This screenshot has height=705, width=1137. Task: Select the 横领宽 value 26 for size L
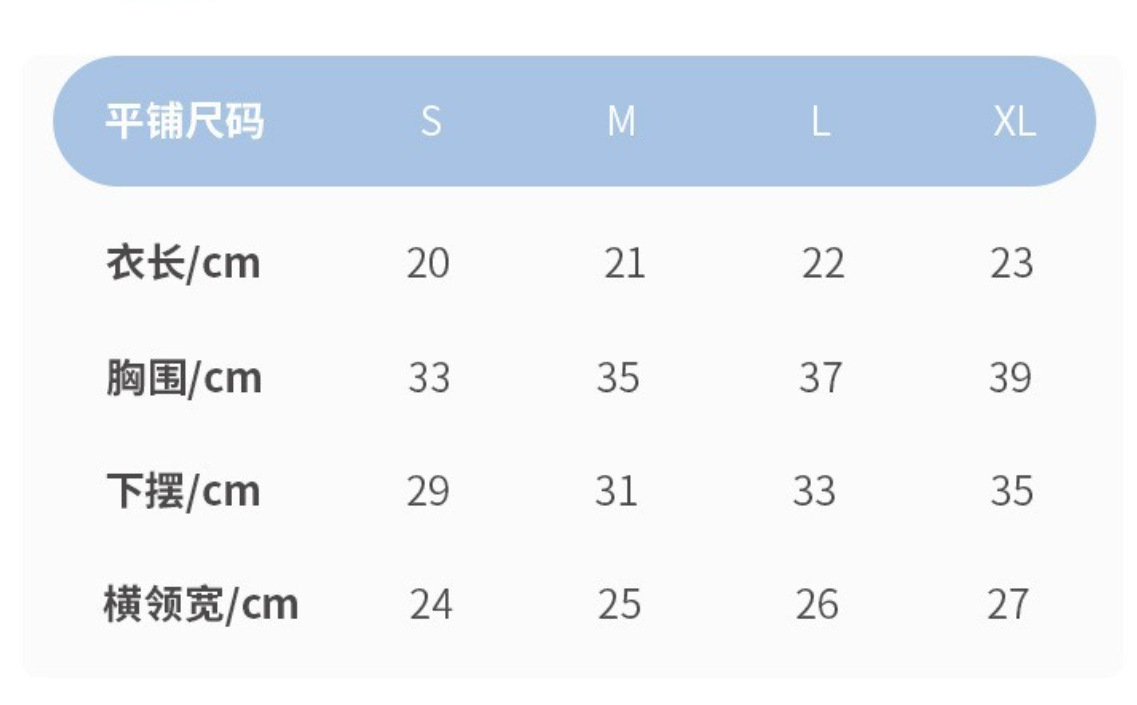[817, 605]
